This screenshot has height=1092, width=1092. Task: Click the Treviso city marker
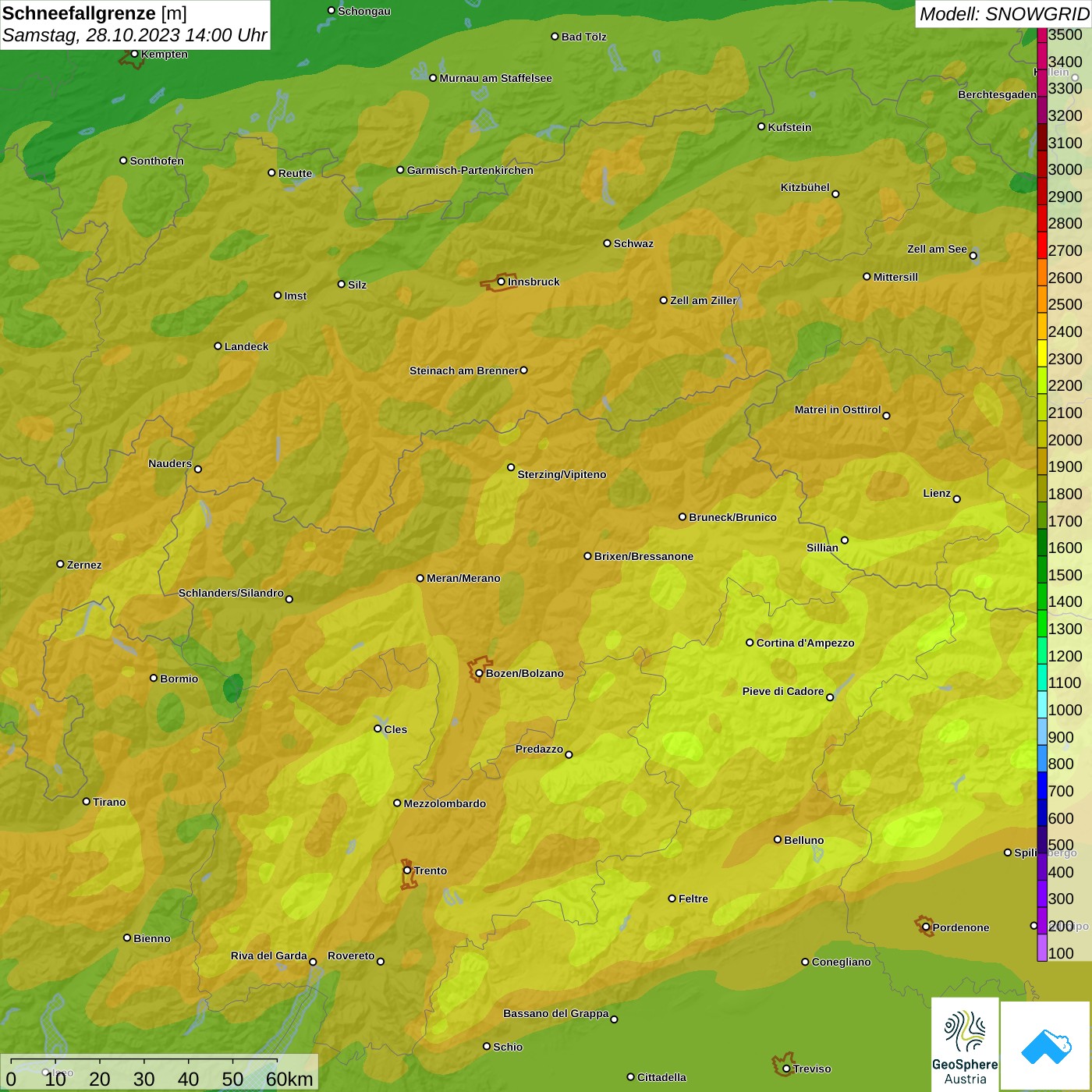click(x=786, y=1069)
